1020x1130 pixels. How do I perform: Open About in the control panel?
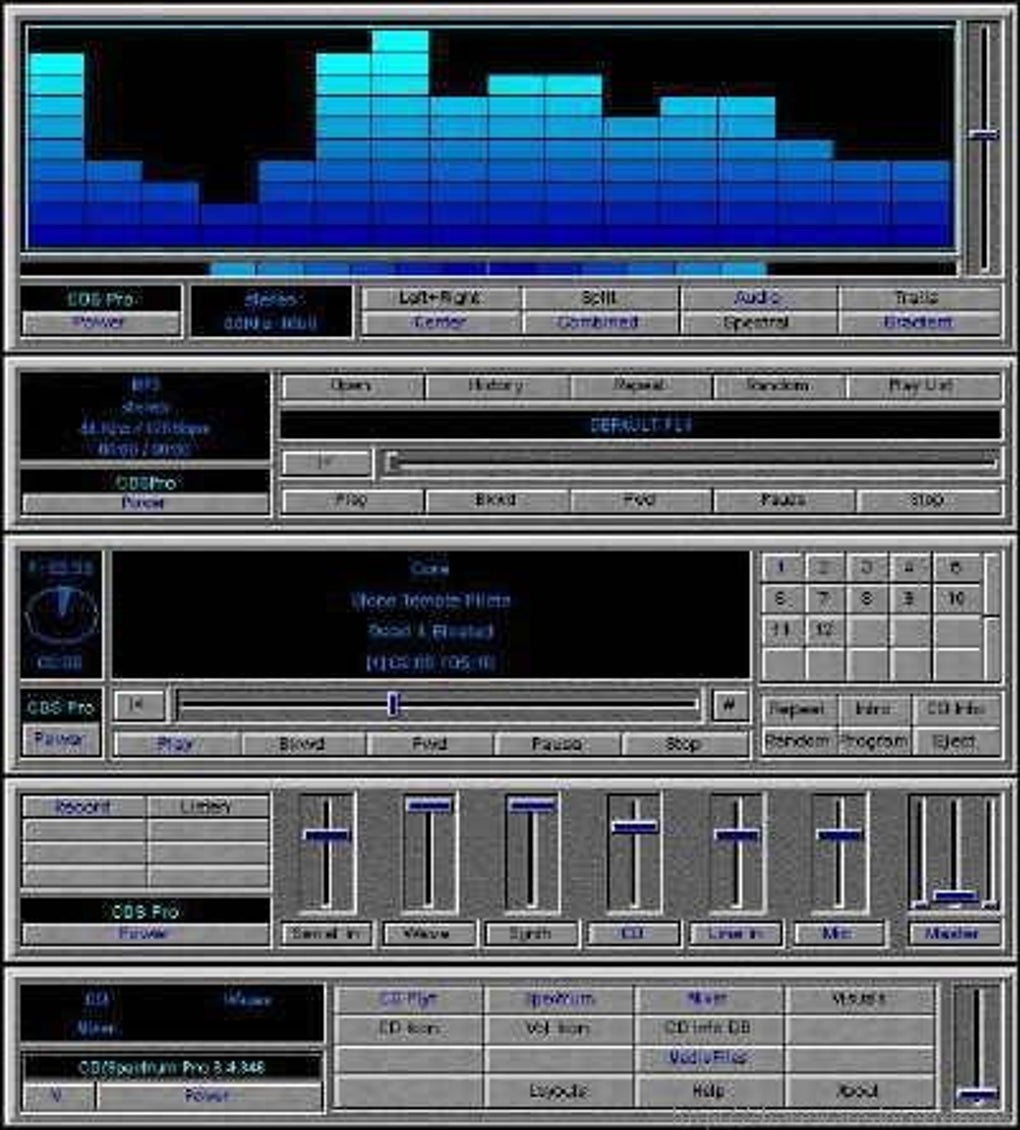click(859, 1091)
